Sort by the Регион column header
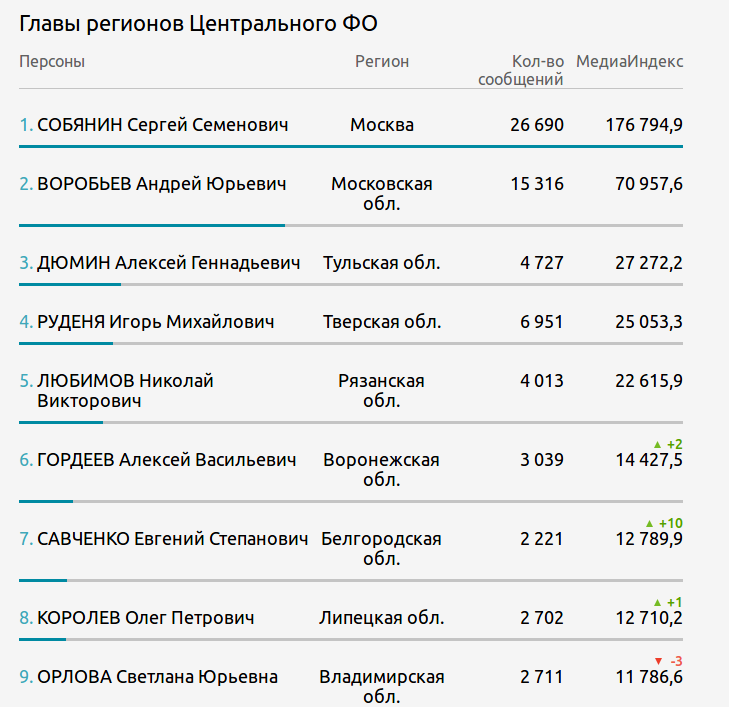Viewport: 729px width, 707px height. [x=382, y=62]
